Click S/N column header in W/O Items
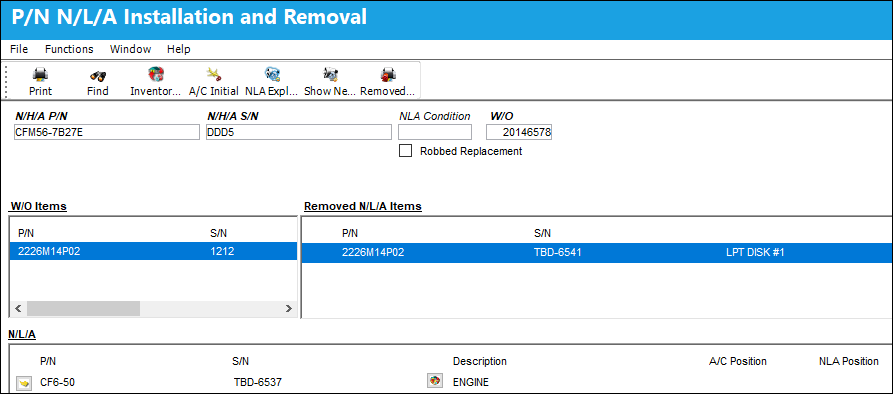The width and height of the screenshot is (893, 394). point(219,233)
